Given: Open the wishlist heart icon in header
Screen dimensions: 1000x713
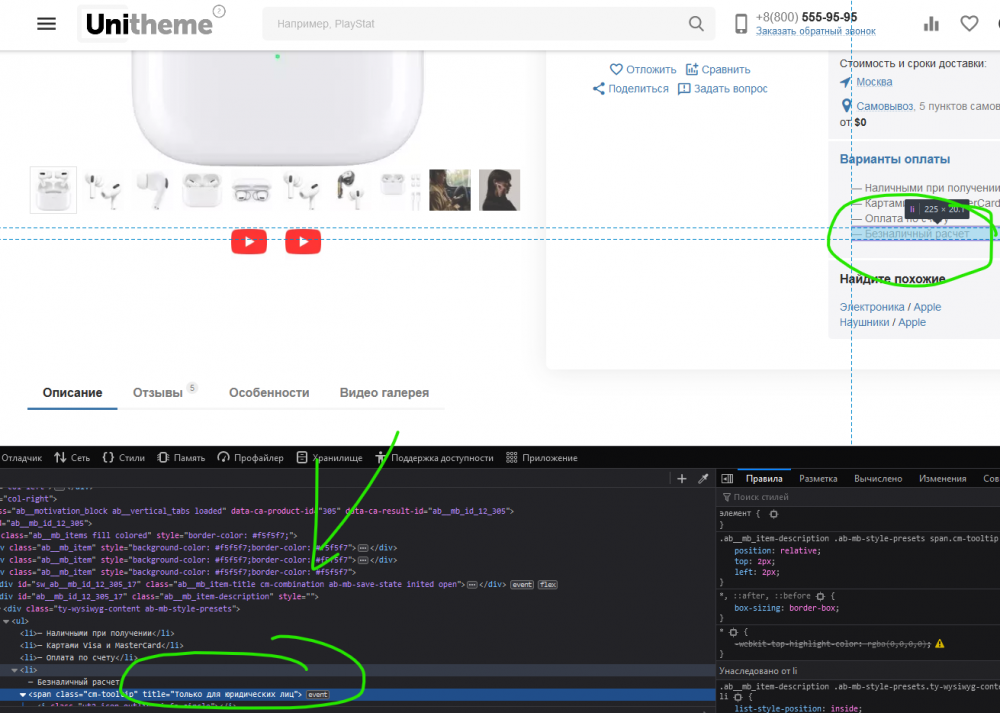Looking at the screenshot, I should (968, 24).
